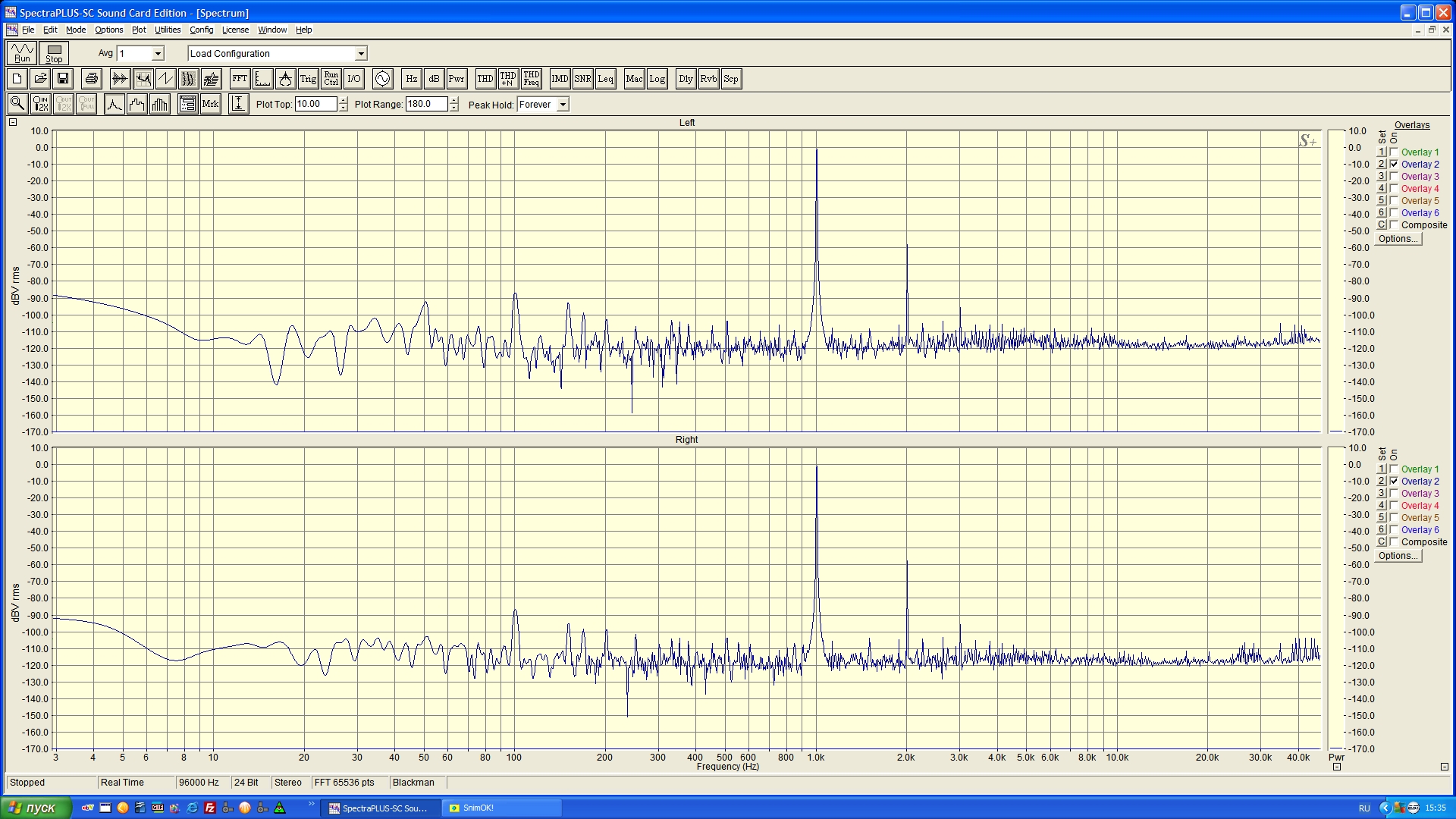Expand the Peak Hold dropdown
This screenshot has width=1456, height=819.
563,105
